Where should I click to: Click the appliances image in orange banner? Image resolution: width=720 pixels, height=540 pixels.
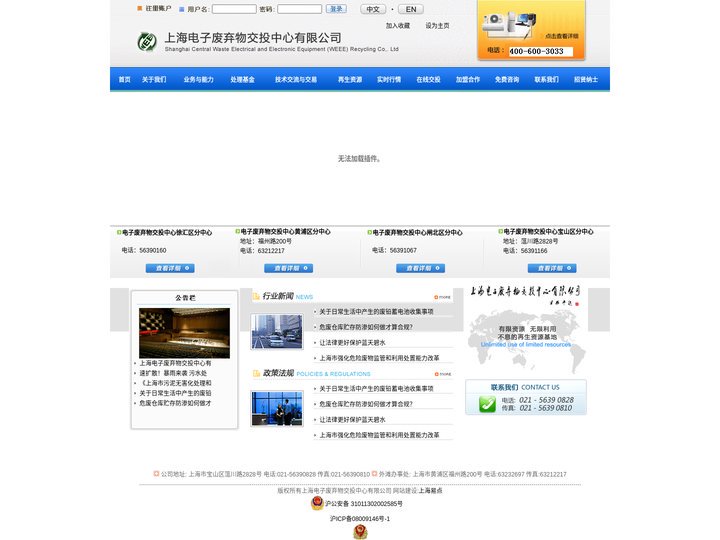[x=509, y=24]
